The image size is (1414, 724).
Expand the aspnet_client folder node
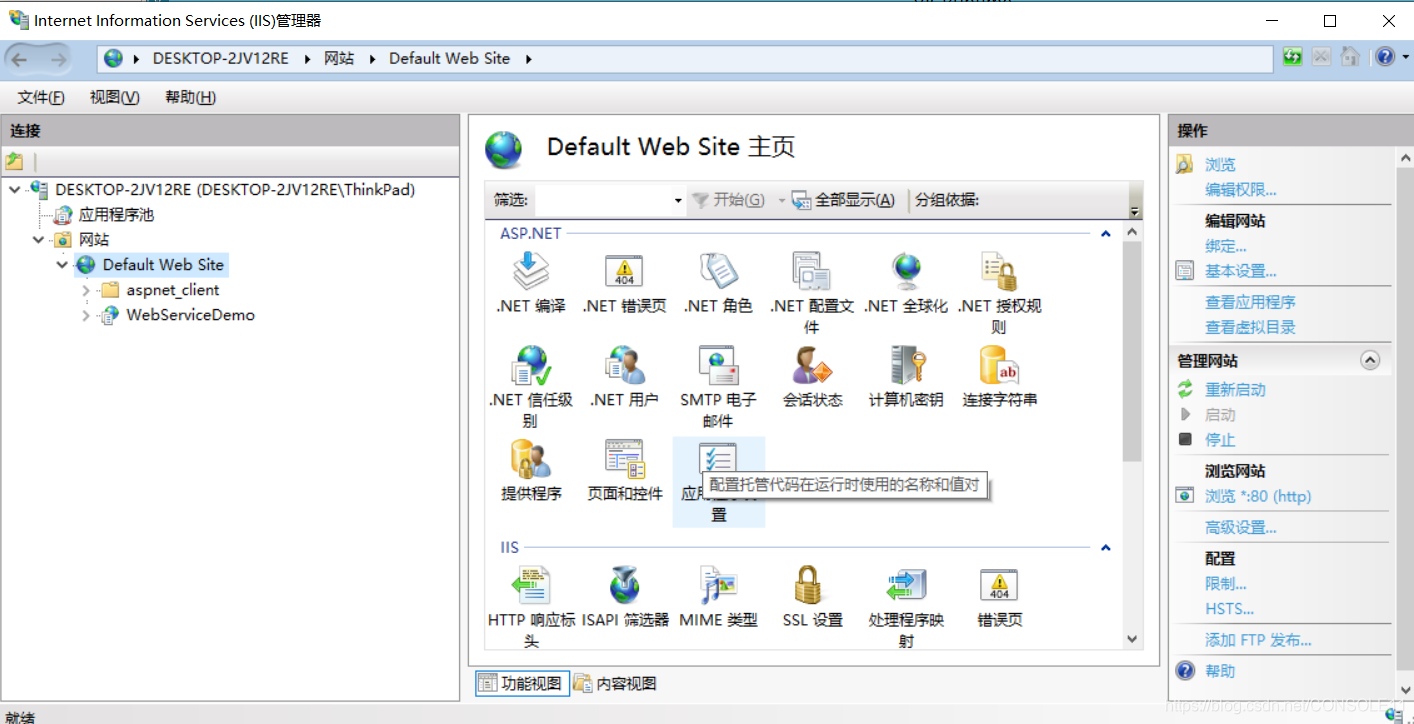[86, 290]
